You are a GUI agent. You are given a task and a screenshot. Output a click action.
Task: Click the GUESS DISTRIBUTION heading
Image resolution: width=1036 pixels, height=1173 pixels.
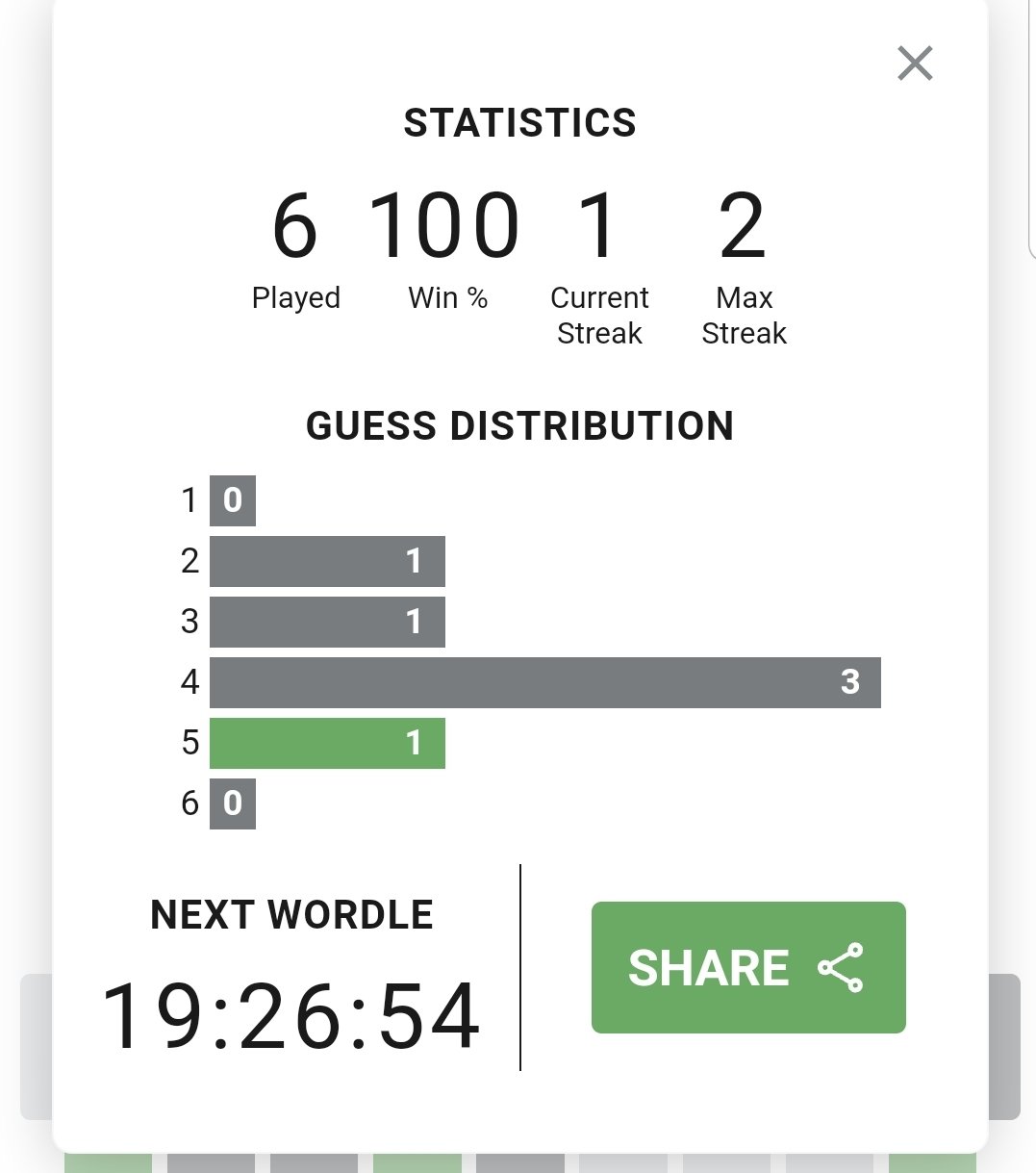[x=519, y=425]
